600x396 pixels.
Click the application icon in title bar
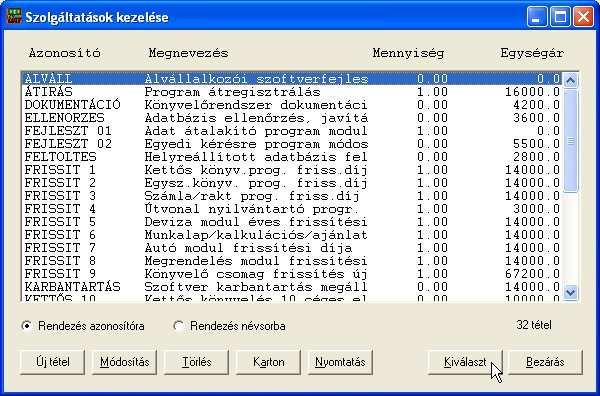click(14, 16)
